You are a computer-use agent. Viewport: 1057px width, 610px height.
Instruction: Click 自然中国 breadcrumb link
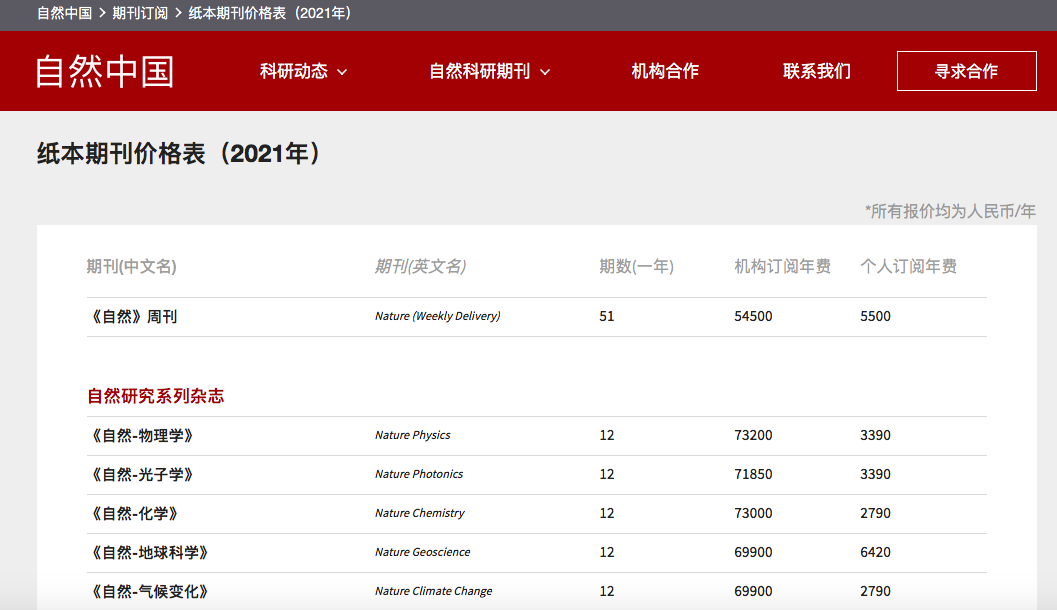pyautogui.click(x=64, y=14)
